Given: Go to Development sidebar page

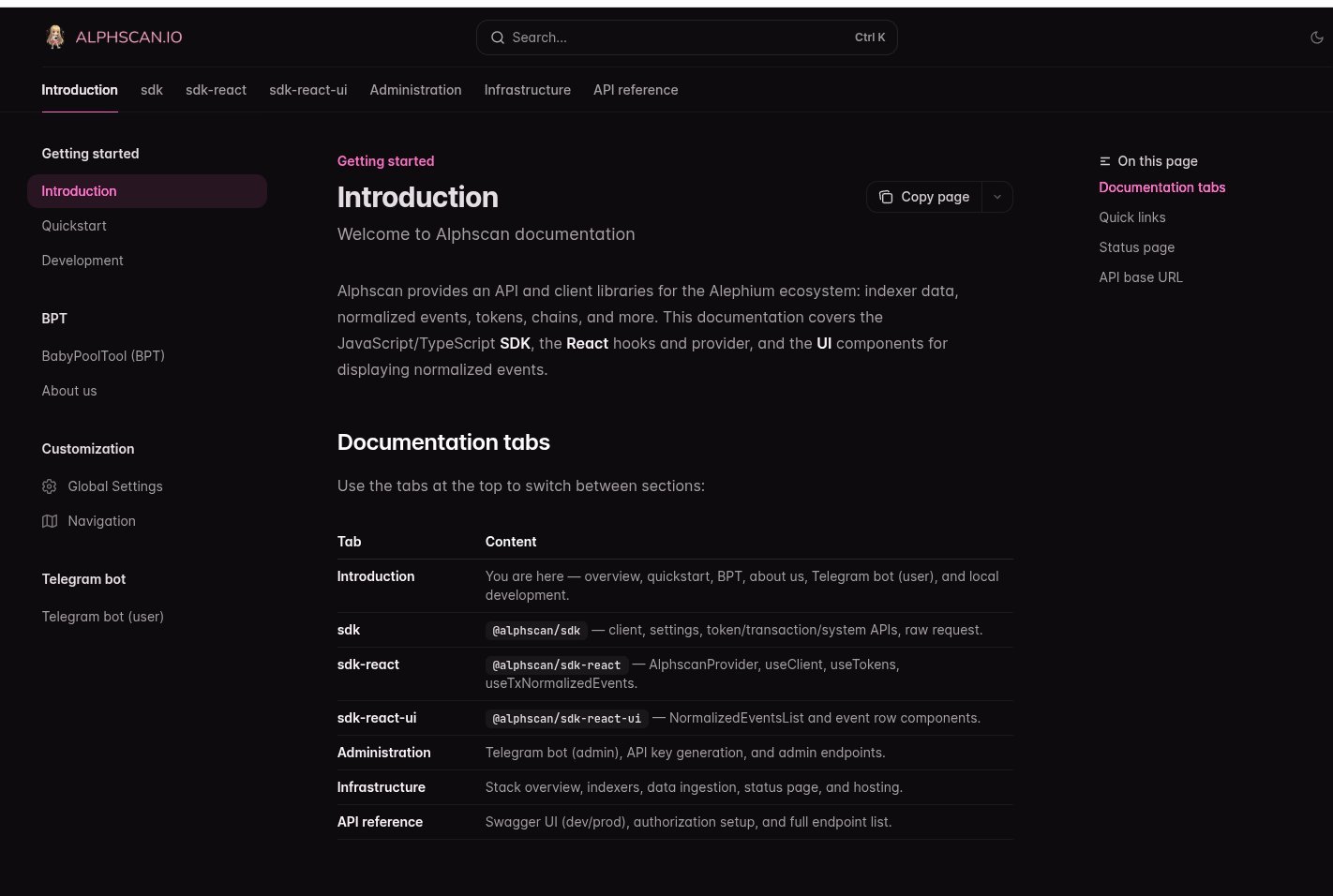Looking at the screenshot, I should click(x=82, y=261).
